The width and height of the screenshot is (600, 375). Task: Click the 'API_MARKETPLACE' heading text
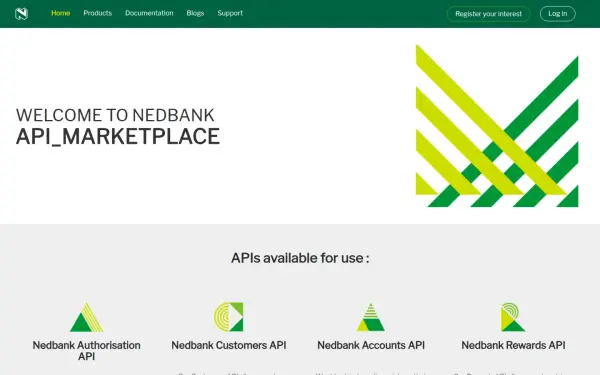pyautogui.click(x=118, y=137)
